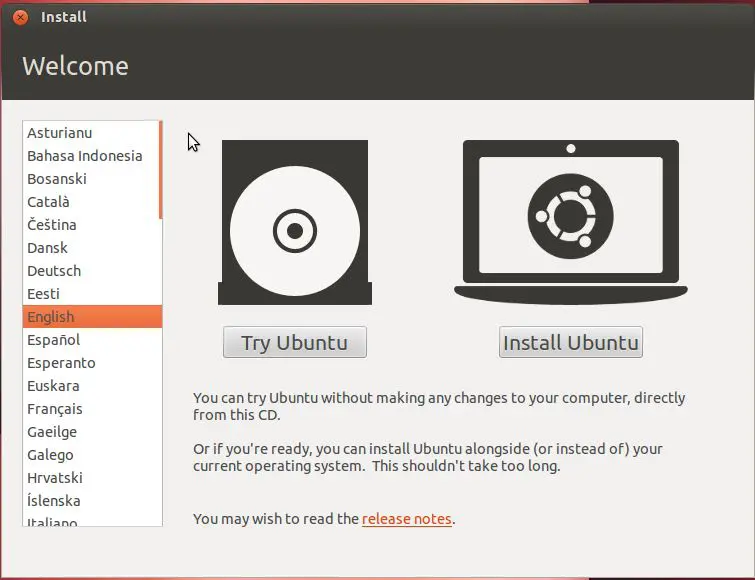
Task: Select Eesti language
Action: [91, 294]
